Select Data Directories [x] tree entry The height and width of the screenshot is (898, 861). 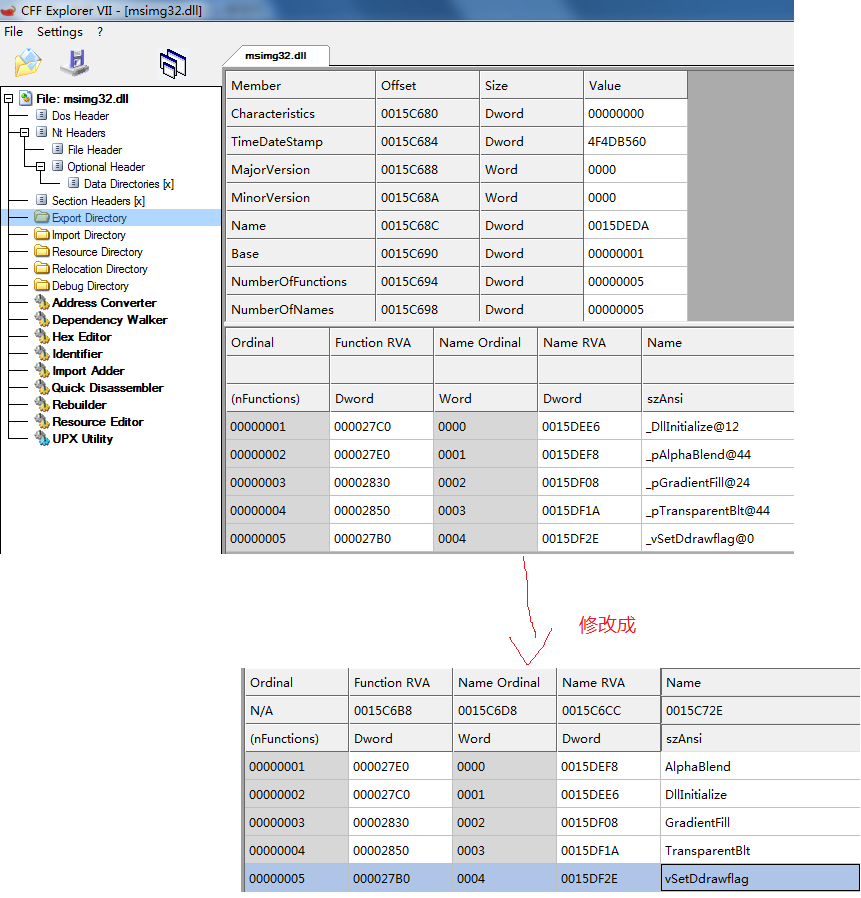(128, 184)
